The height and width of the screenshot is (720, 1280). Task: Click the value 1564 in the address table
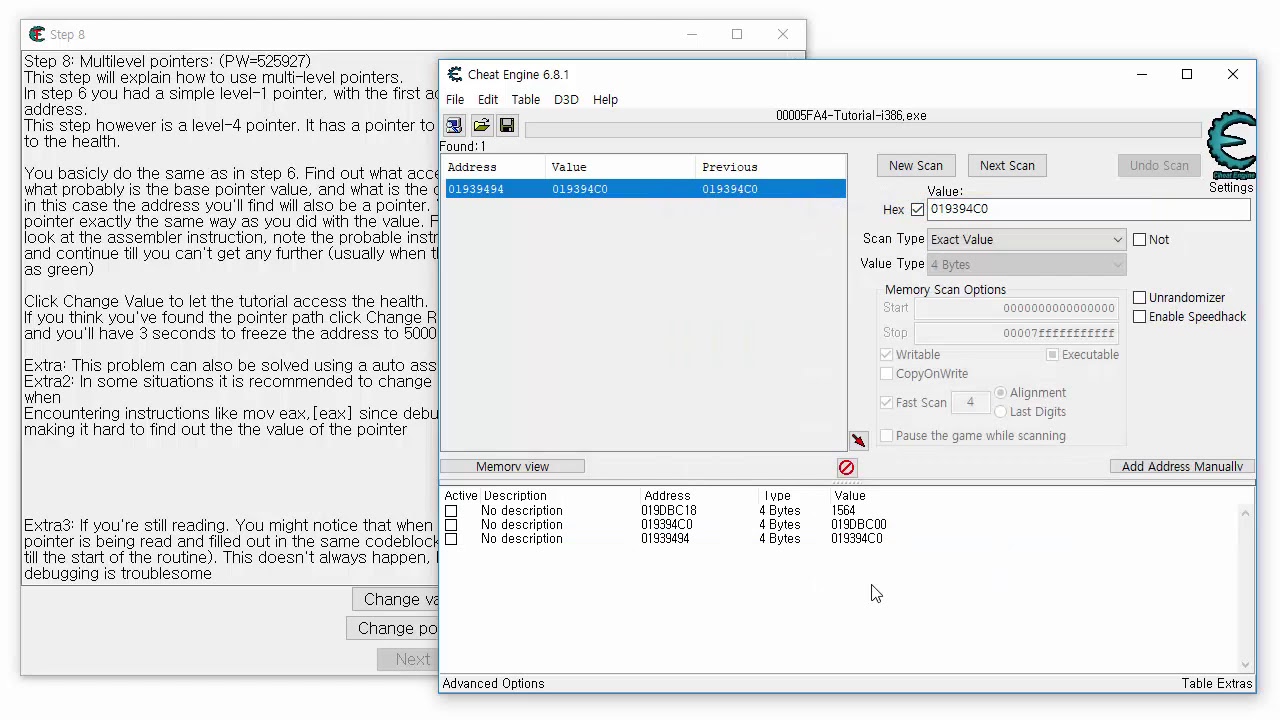(x=843, y=510)
